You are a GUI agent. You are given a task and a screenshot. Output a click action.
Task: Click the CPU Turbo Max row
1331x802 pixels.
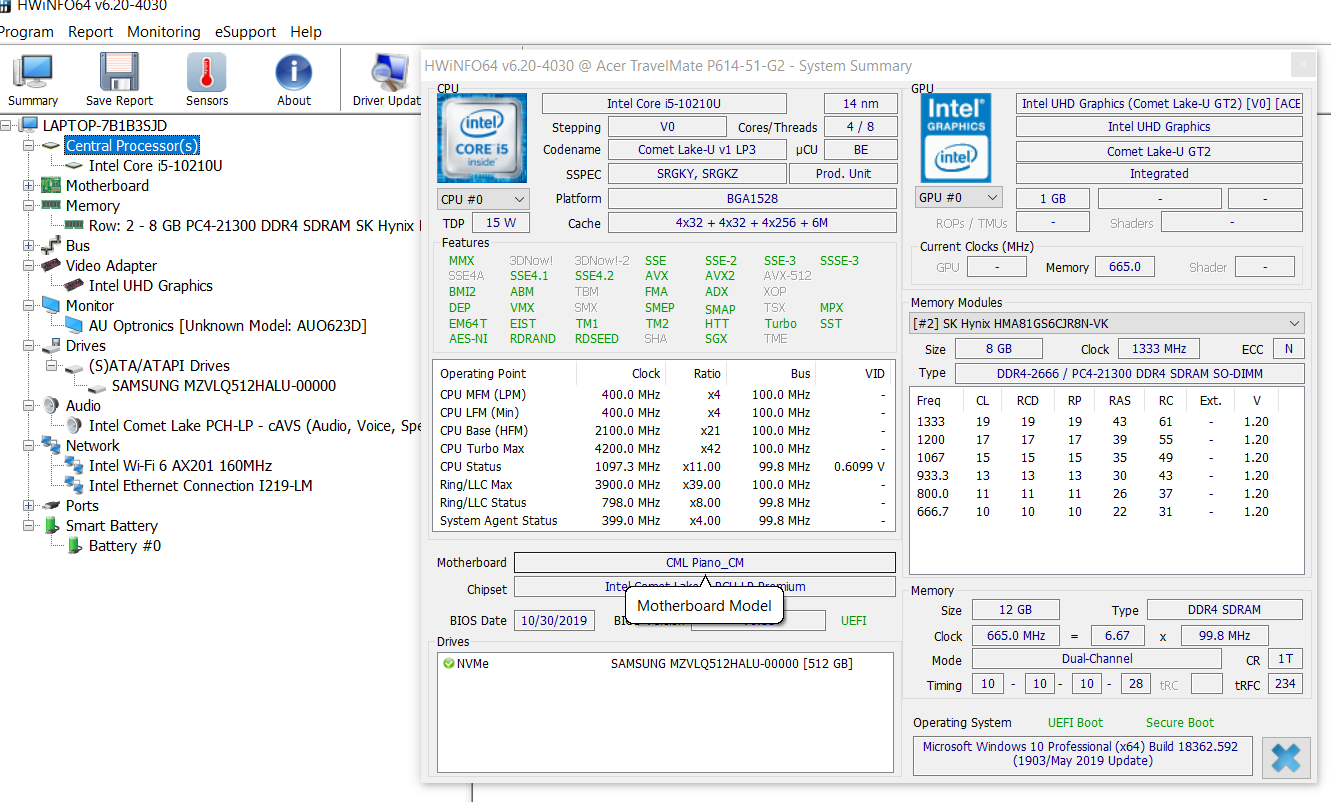(663, 448)
